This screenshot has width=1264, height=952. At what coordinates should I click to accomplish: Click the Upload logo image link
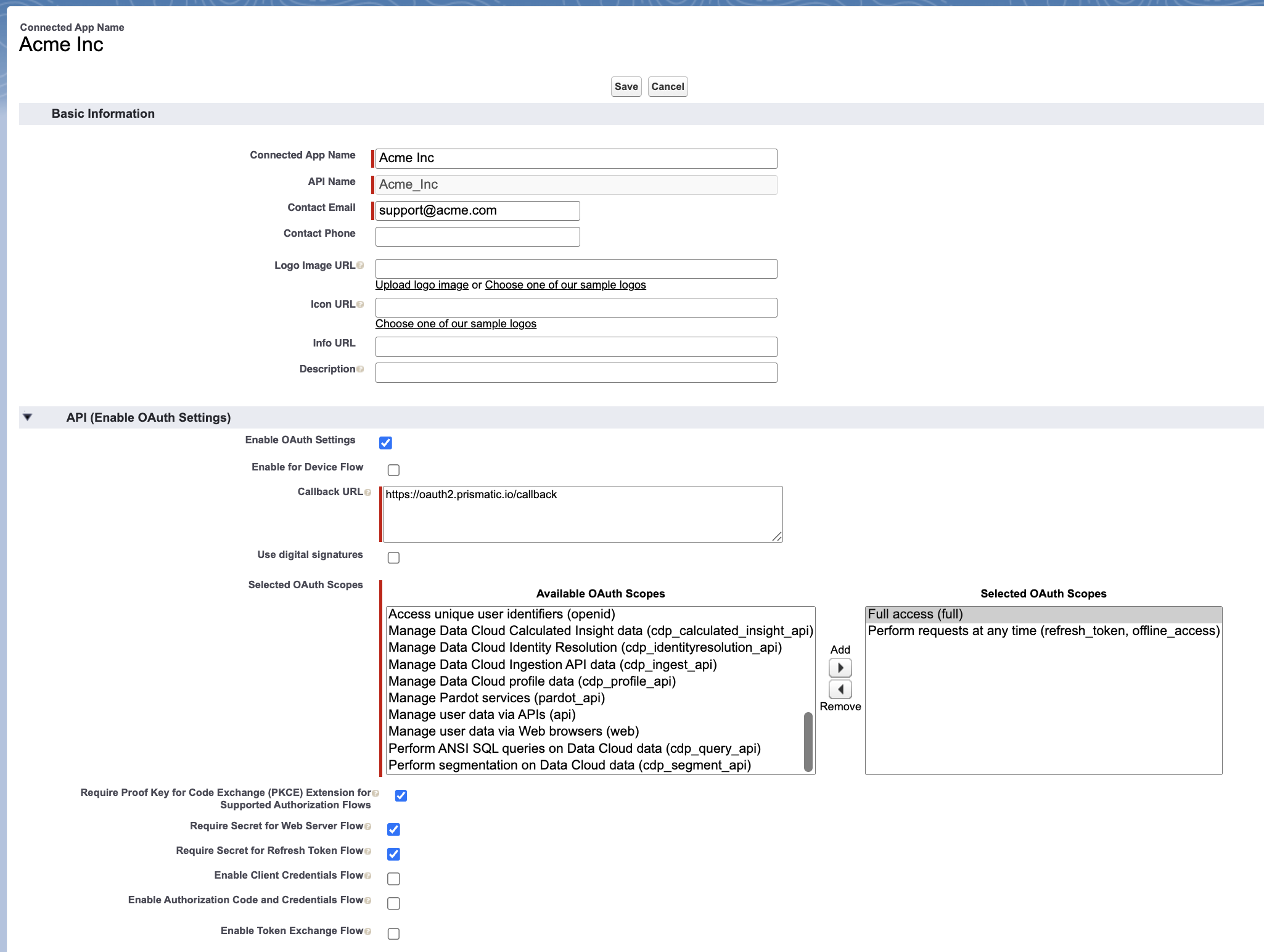coord(421,284)
